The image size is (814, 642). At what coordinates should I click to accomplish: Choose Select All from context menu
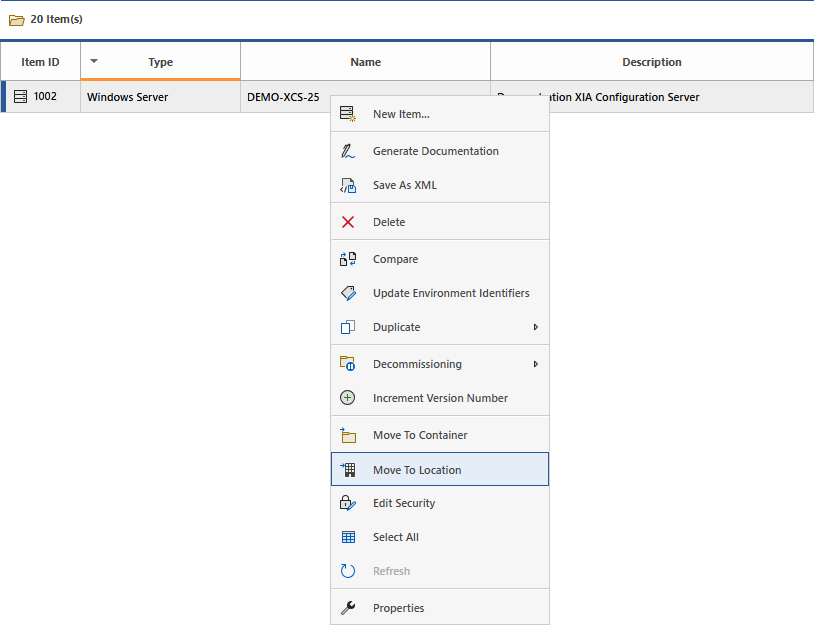(396, 537)
